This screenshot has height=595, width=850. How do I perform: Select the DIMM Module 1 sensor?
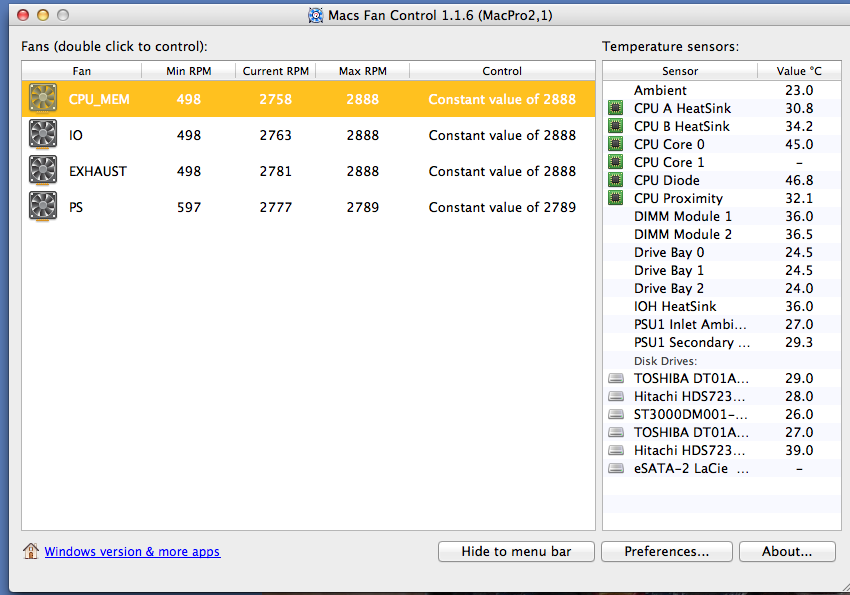[722, 216]
